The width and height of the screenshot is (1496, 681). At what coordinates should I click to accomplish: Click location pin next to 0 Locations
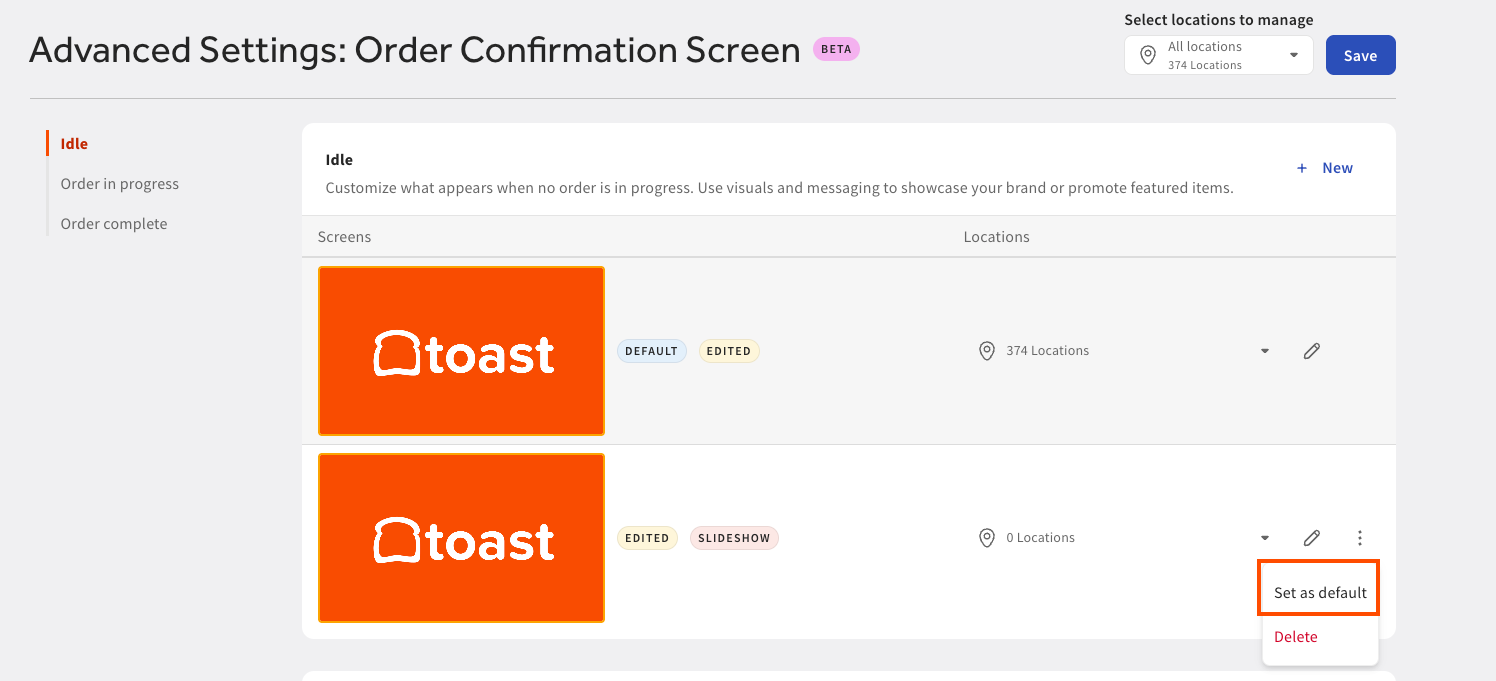tap(987, 538)
